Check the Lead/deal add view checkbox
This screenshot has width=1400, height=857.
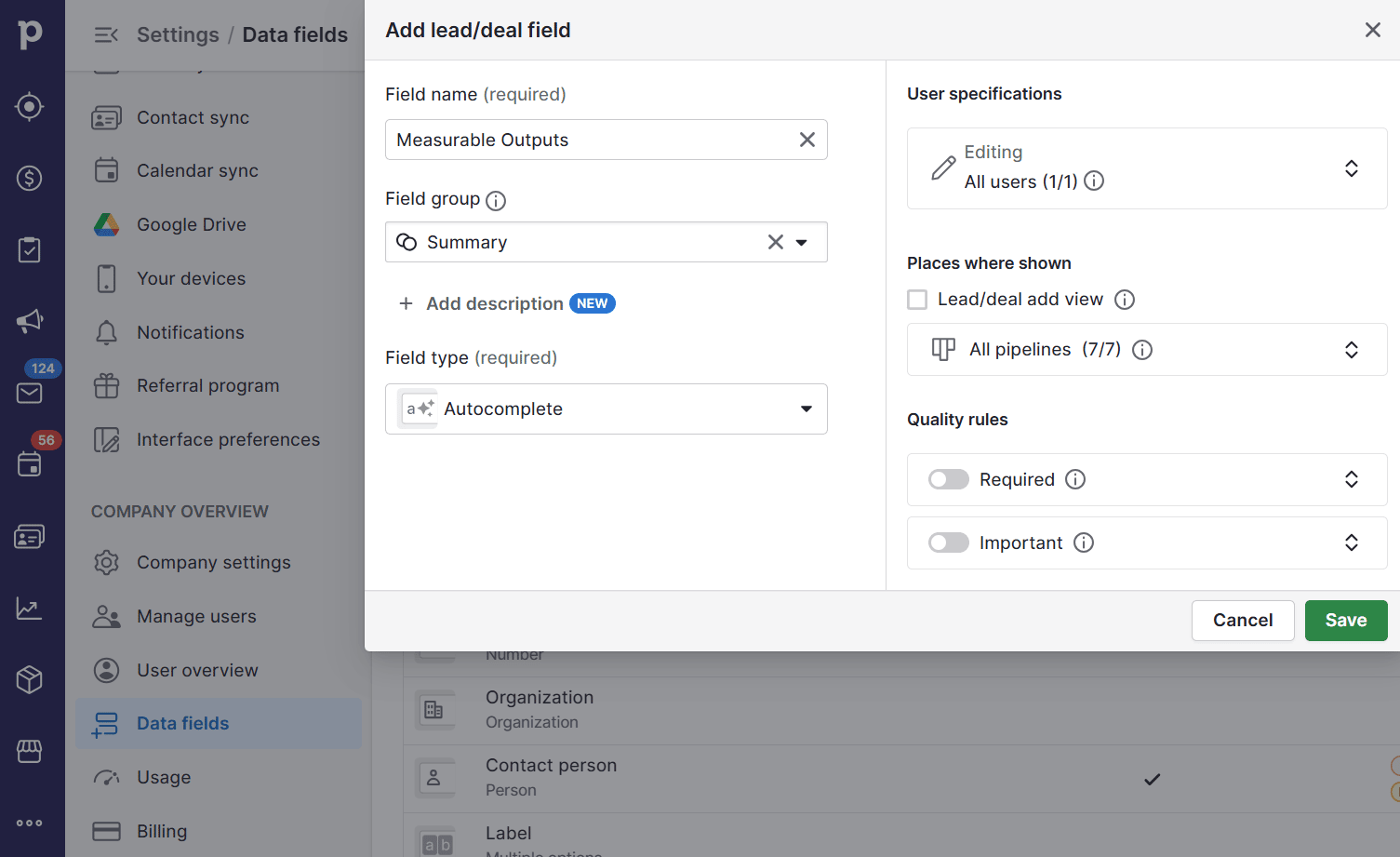click(917, 299)
